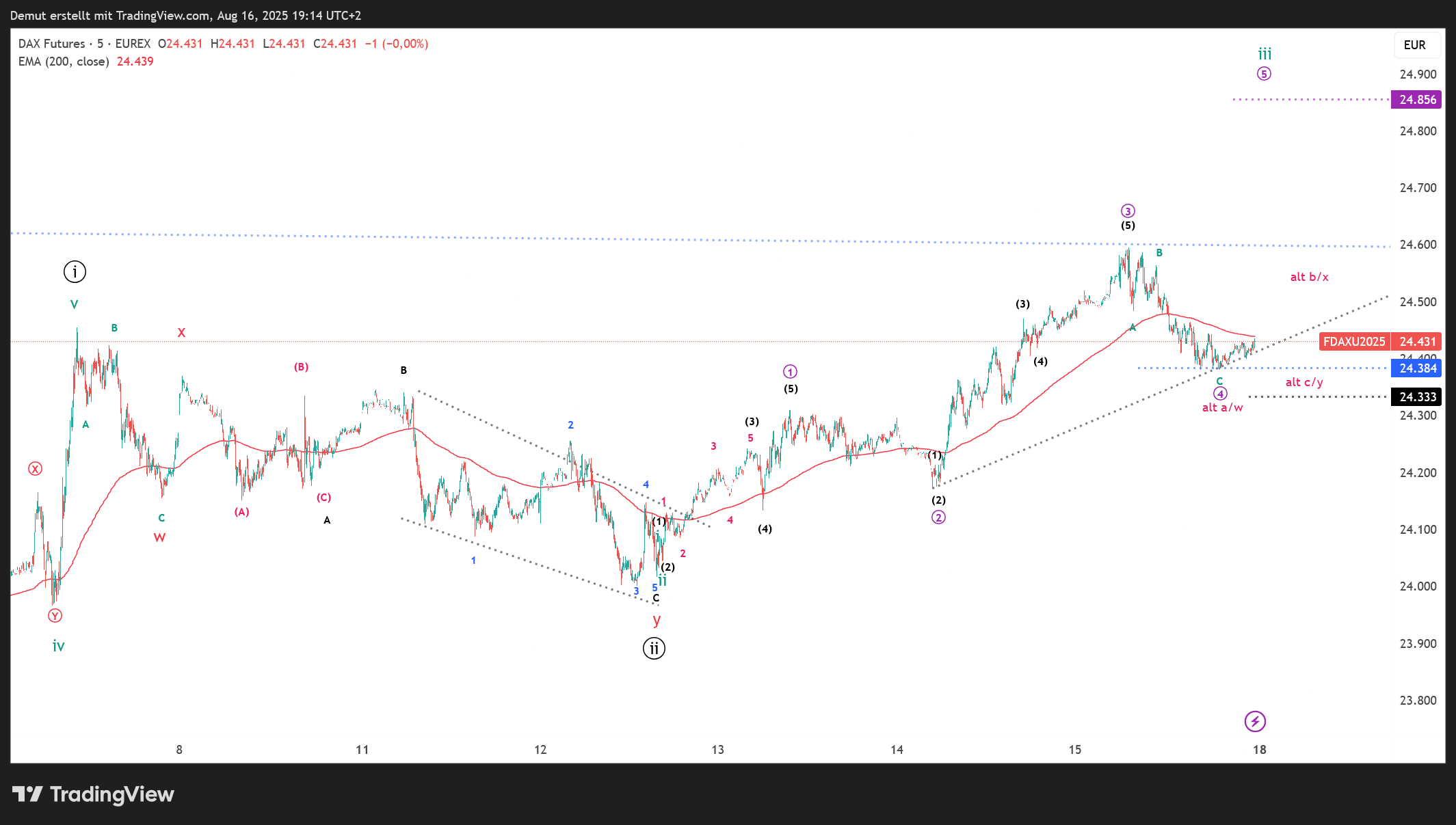Select the red circled X wave label
The image size is (1456, 825).
click(x=35, y=469)
